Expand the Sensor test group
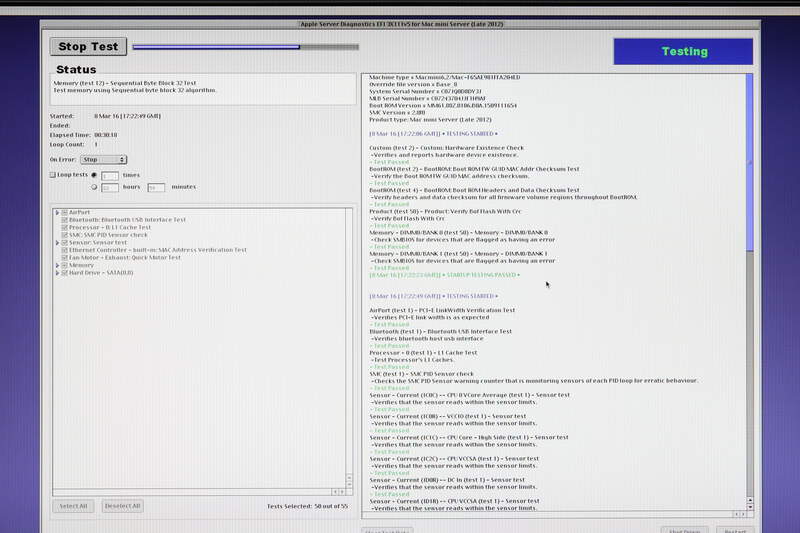 click(x=57, y=242)
